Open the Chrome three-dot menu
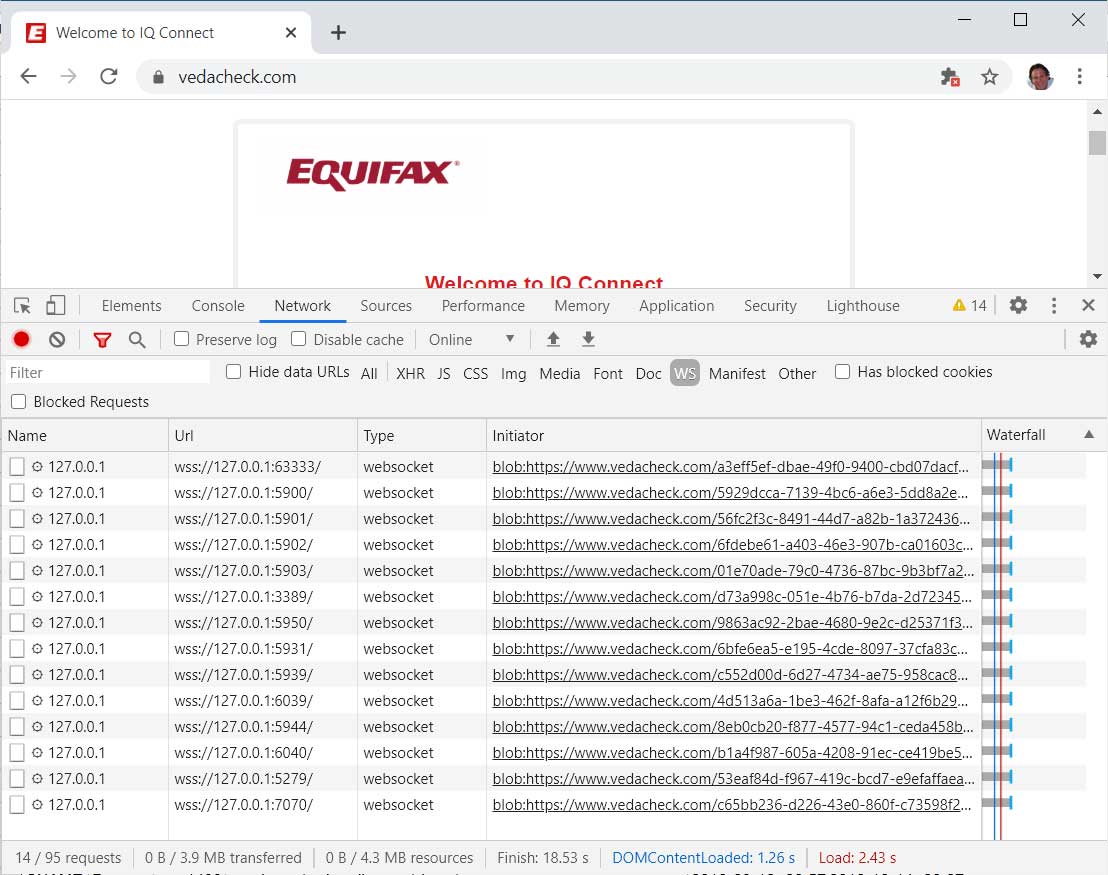Image resolution: width=1108 pixels, height=875 pixels. 1079,76
